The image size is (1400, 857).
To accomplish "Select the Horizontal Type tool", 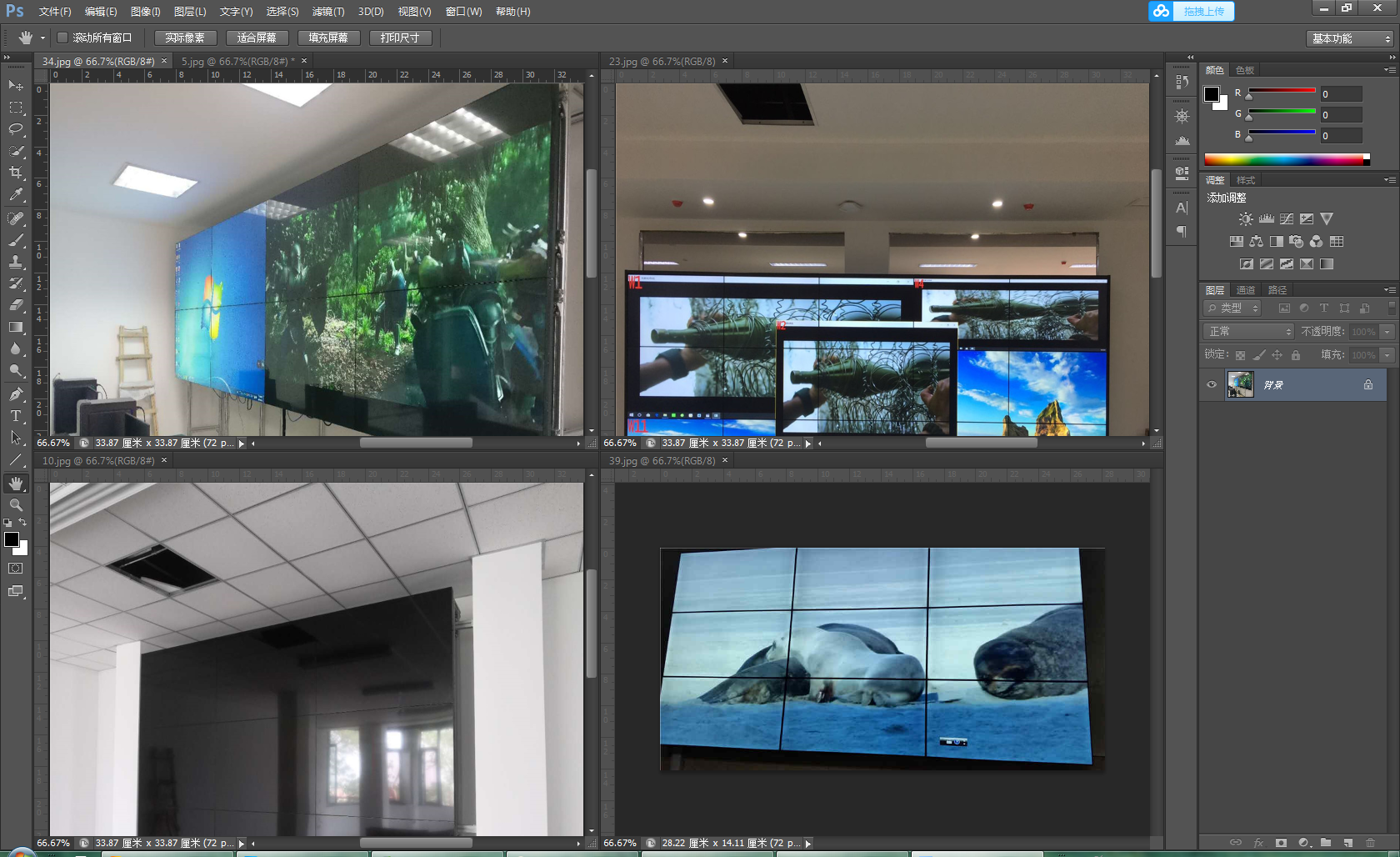I will pos(16,416).
